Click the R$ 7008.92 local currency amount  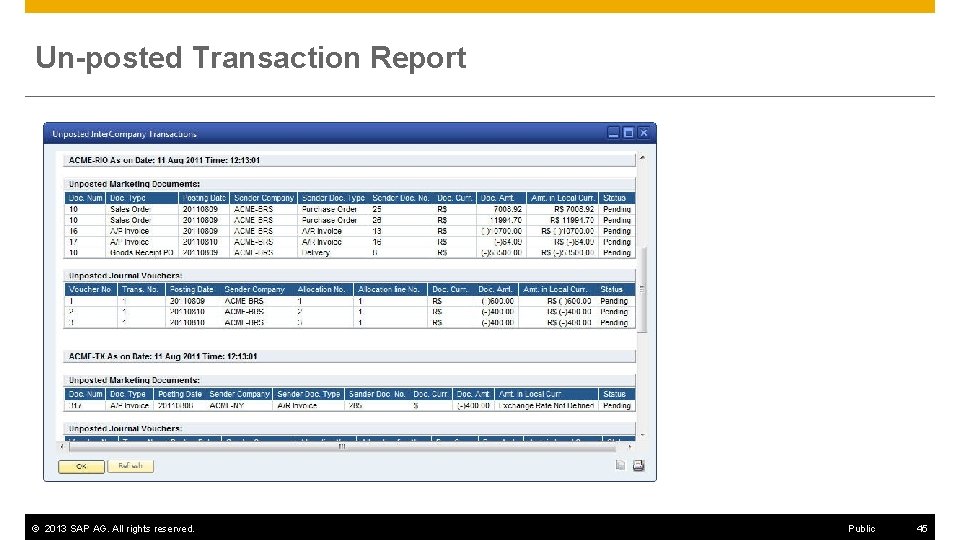574,209
